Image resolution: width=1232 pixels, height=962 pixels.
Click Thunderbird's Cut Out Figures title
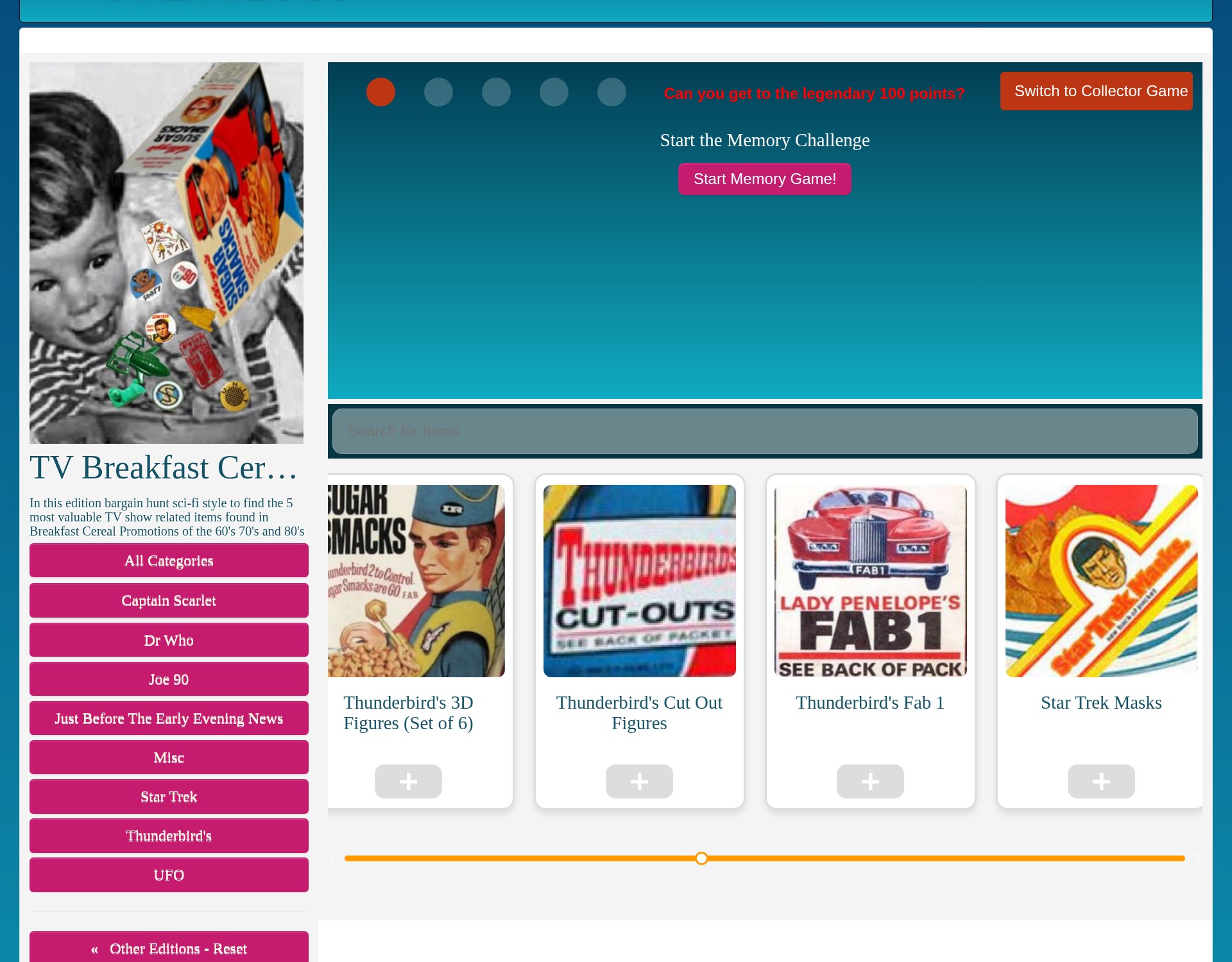pyautogui.click(x=639, y=713)
